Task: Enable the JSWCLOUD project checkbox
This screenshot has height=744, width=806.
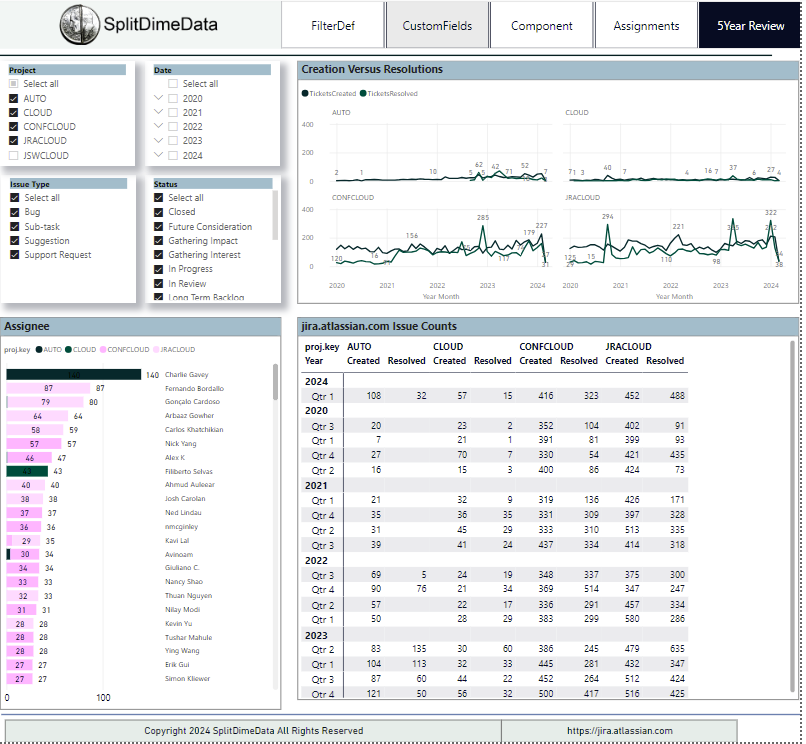Action: tap(13, 156)
